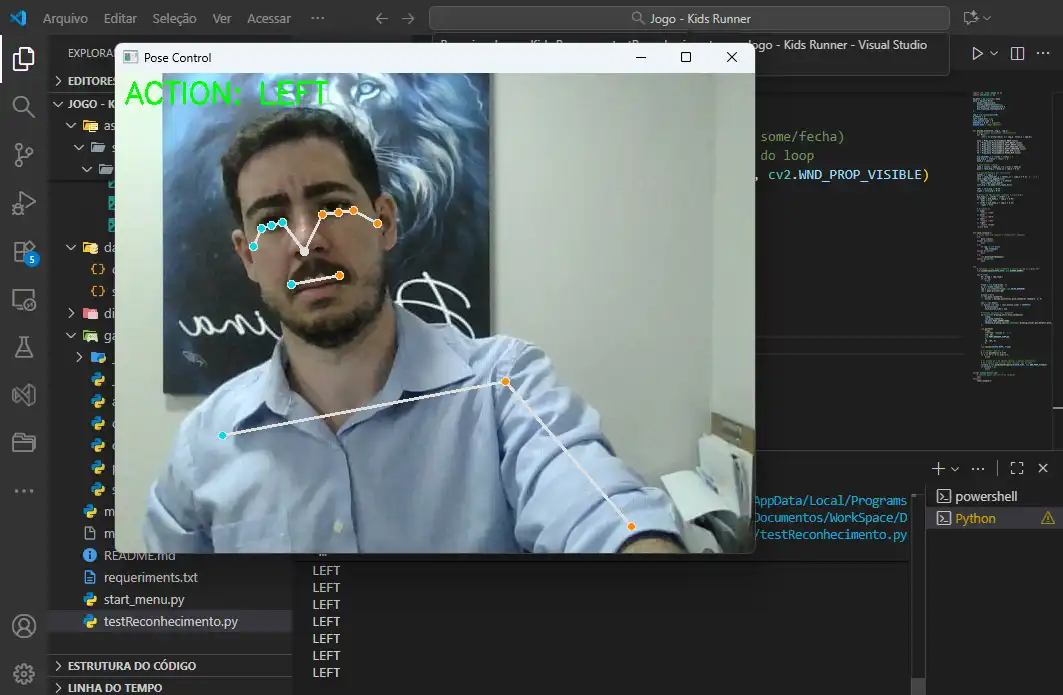Open the run button dropdown arrow
Viewport: 1063px width, 695px height.
[994, 53]
